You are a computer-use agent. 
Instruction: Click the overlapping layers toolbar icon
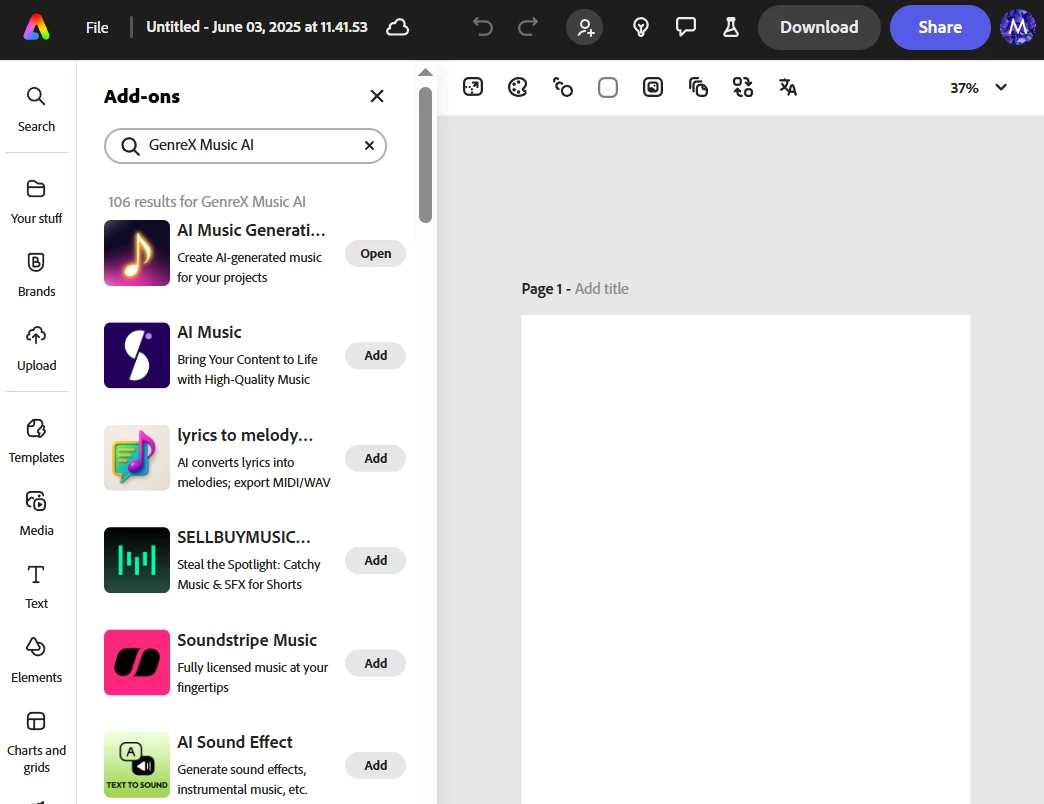tap(698, 87)
